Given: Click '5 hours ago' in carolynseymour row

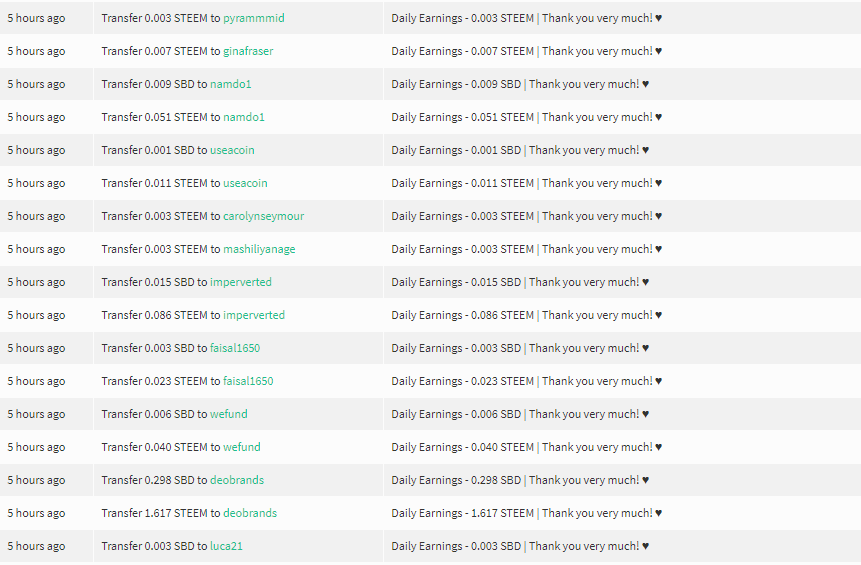Looking at the screenshot, I should point(36,216).
